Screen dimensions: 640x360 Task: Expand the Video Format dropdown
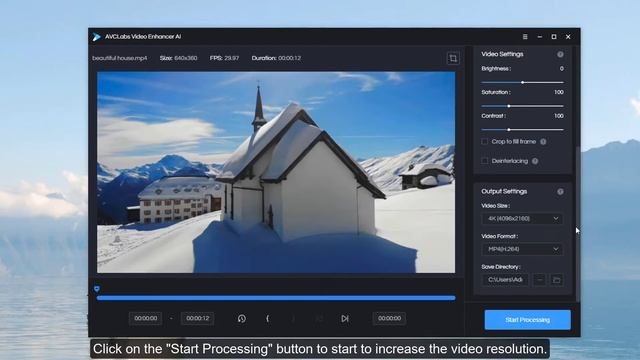coord(522,249)
